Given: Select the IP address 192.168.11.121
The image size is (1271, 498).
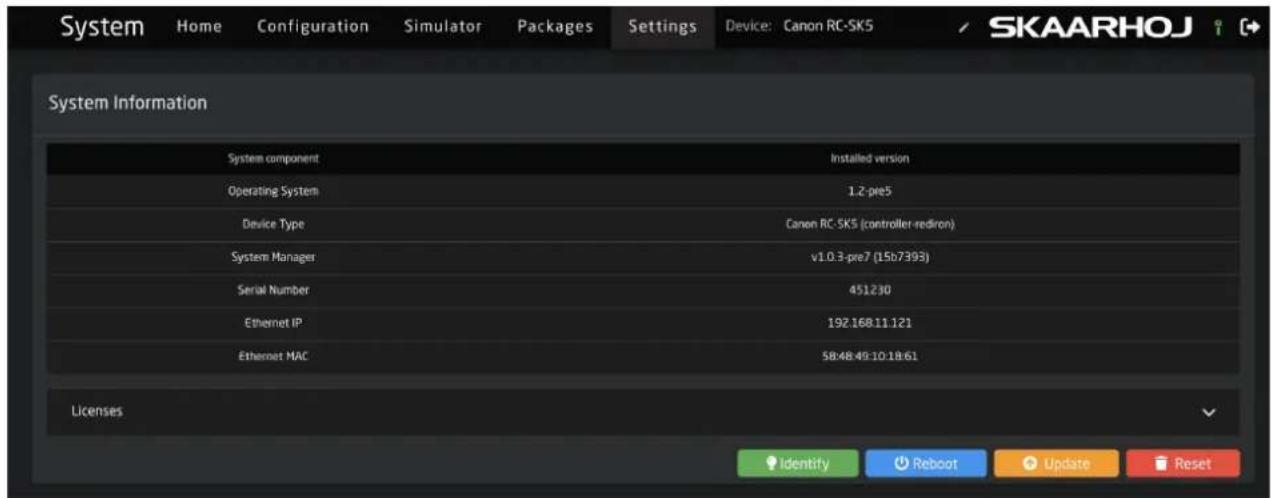Looking at the screenshot, I should 869,324.
